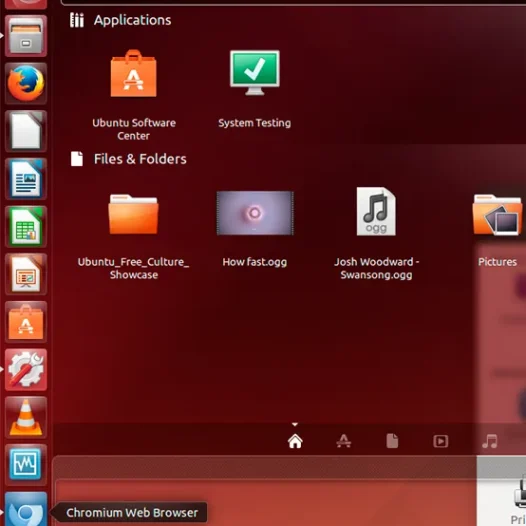This screenshot has width=526, height=526.
Task: Launch VLC media player from launcher
Action: (26, 417)
